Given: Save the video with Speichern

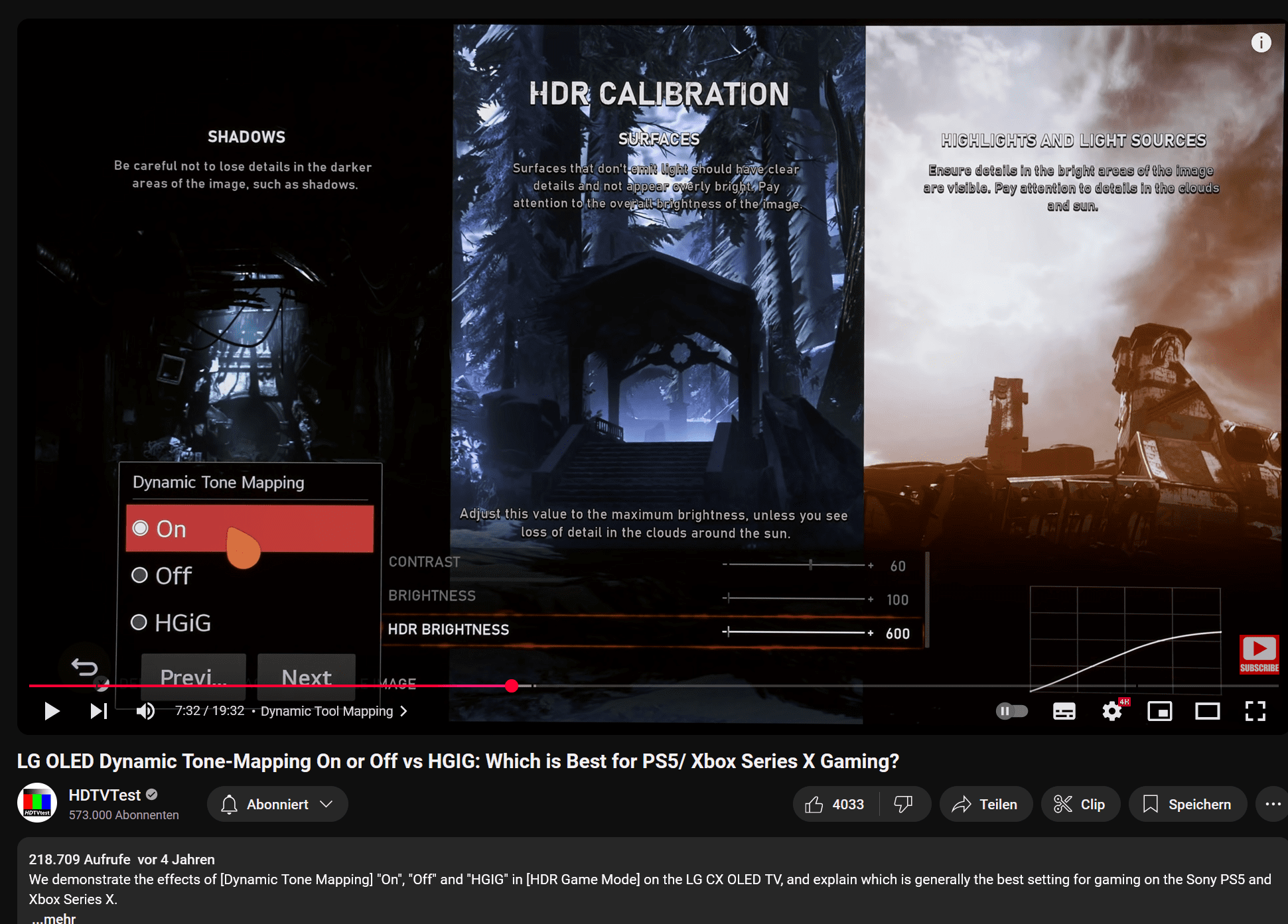Looking at the screenshot, I should (x=1188, y=805).
